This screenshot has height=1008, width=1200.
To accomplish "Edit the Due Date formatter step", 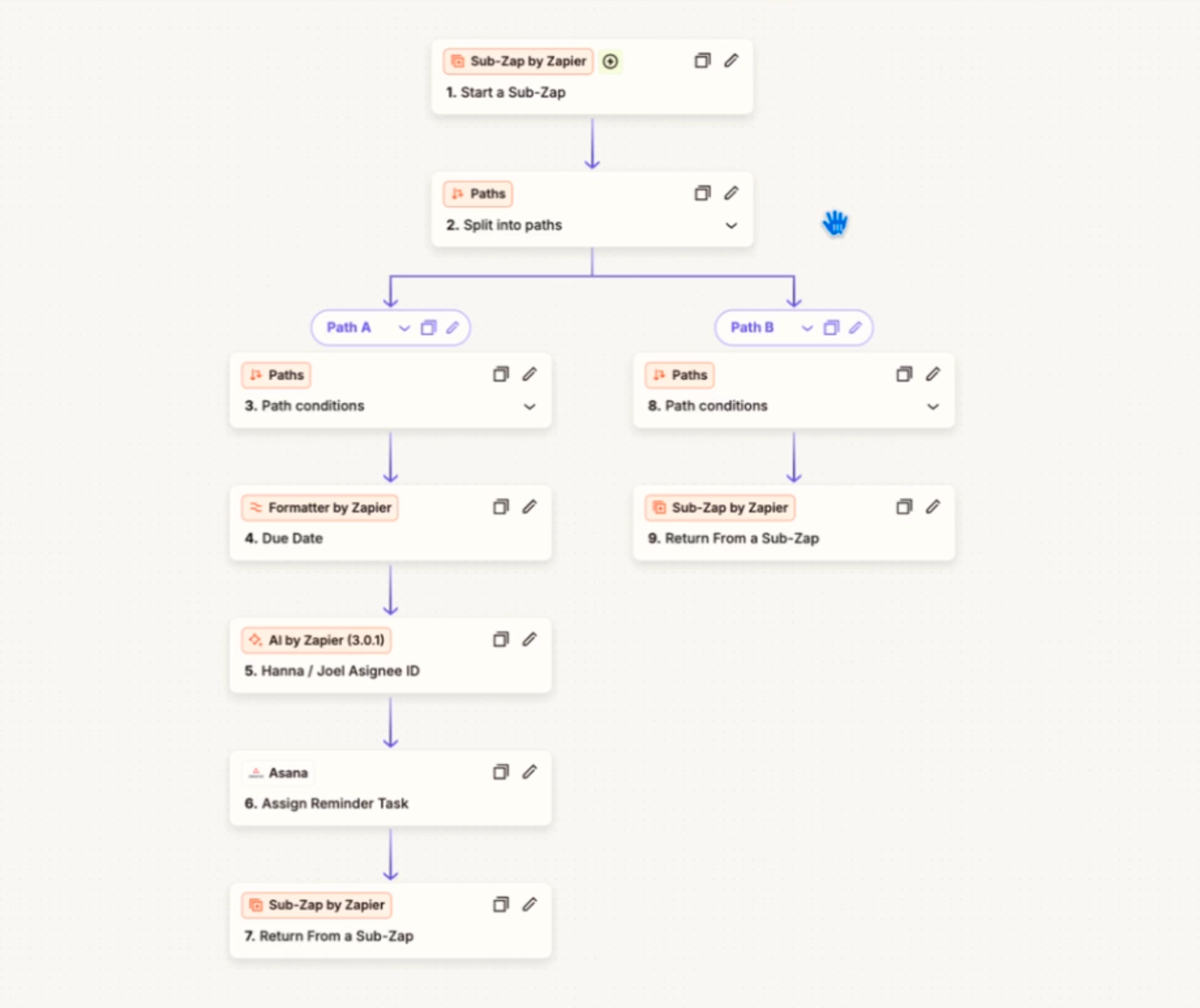I will tap(529, 507).
